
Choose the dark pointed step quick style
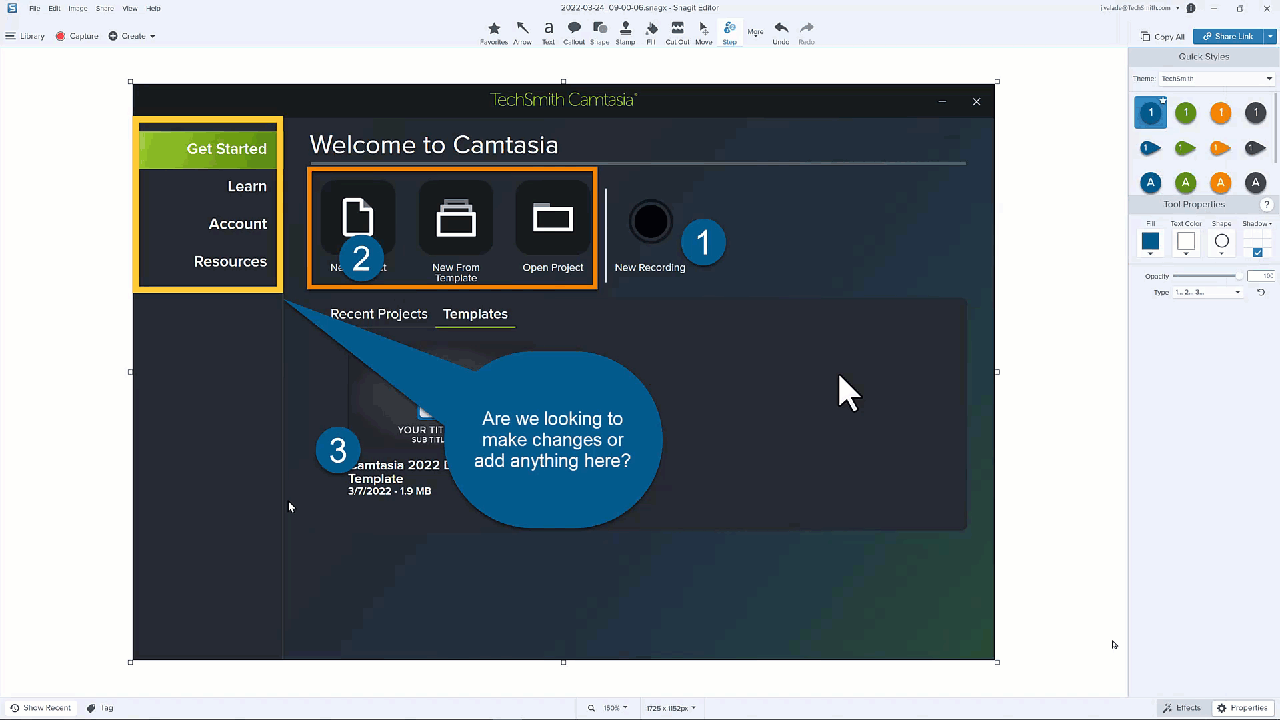point(1256,148)
